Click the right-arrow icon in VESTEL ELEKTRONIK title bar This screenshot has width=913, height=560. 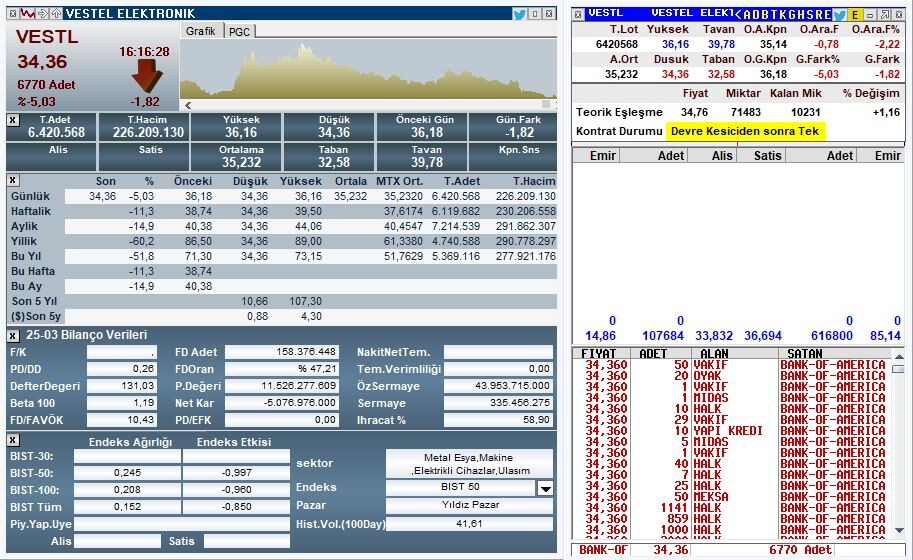pyautogui.click(x=42, y=13)
